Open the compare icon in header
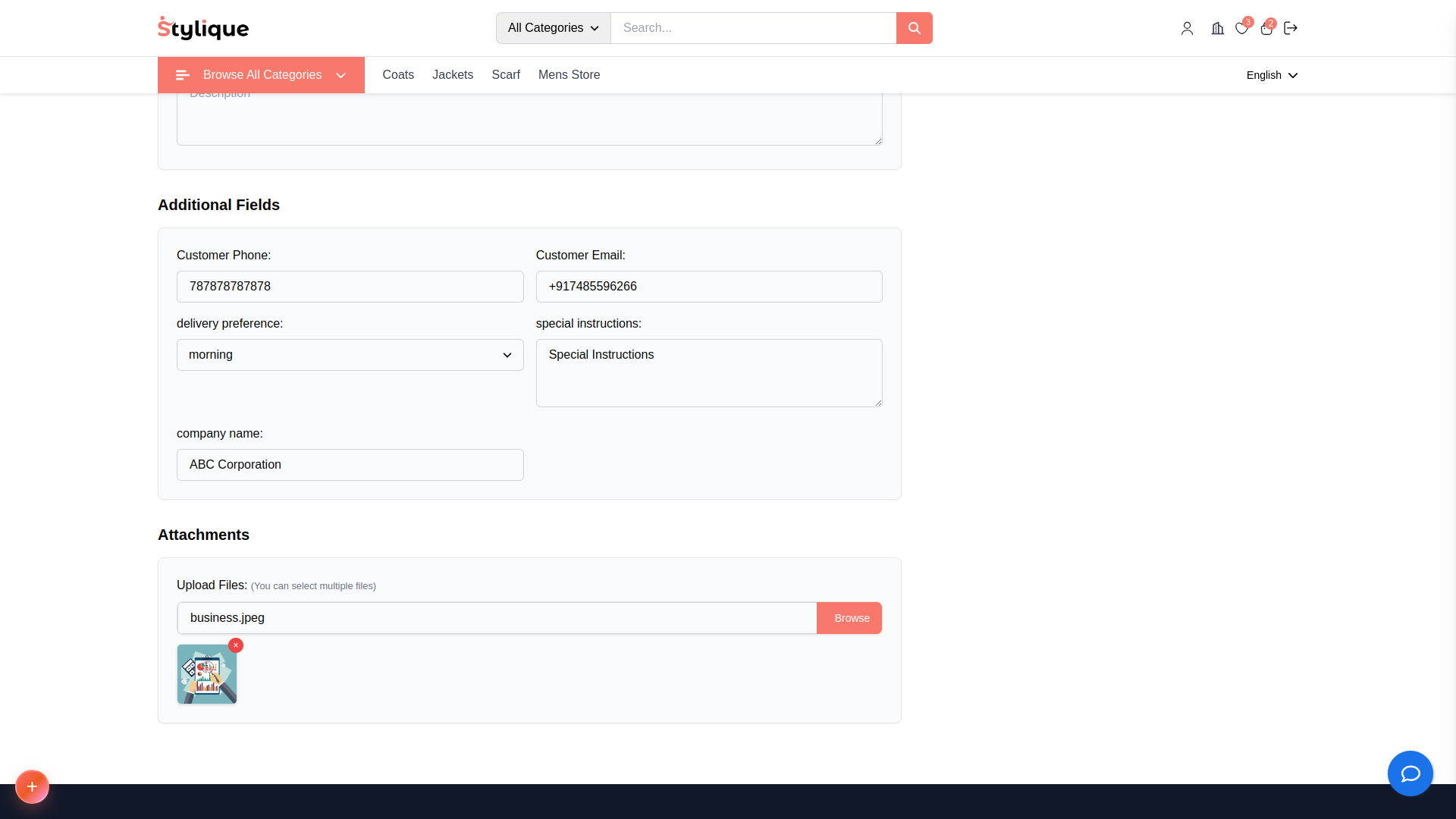Screen dimensions: 1456x819 coord(1217,28)
